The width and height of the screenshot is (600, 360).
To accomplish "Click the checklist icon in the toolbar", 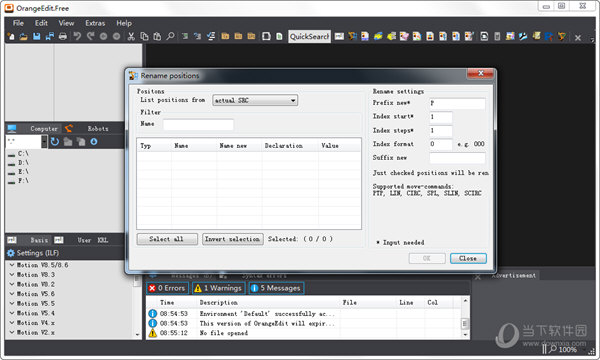I will pos(211,36).
